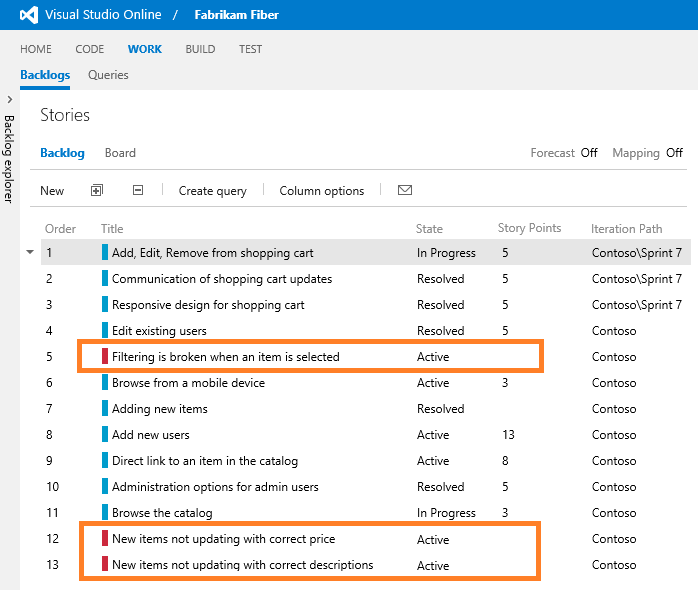Select 'Adding new items' row
The image size is (698, 590).
366,409
